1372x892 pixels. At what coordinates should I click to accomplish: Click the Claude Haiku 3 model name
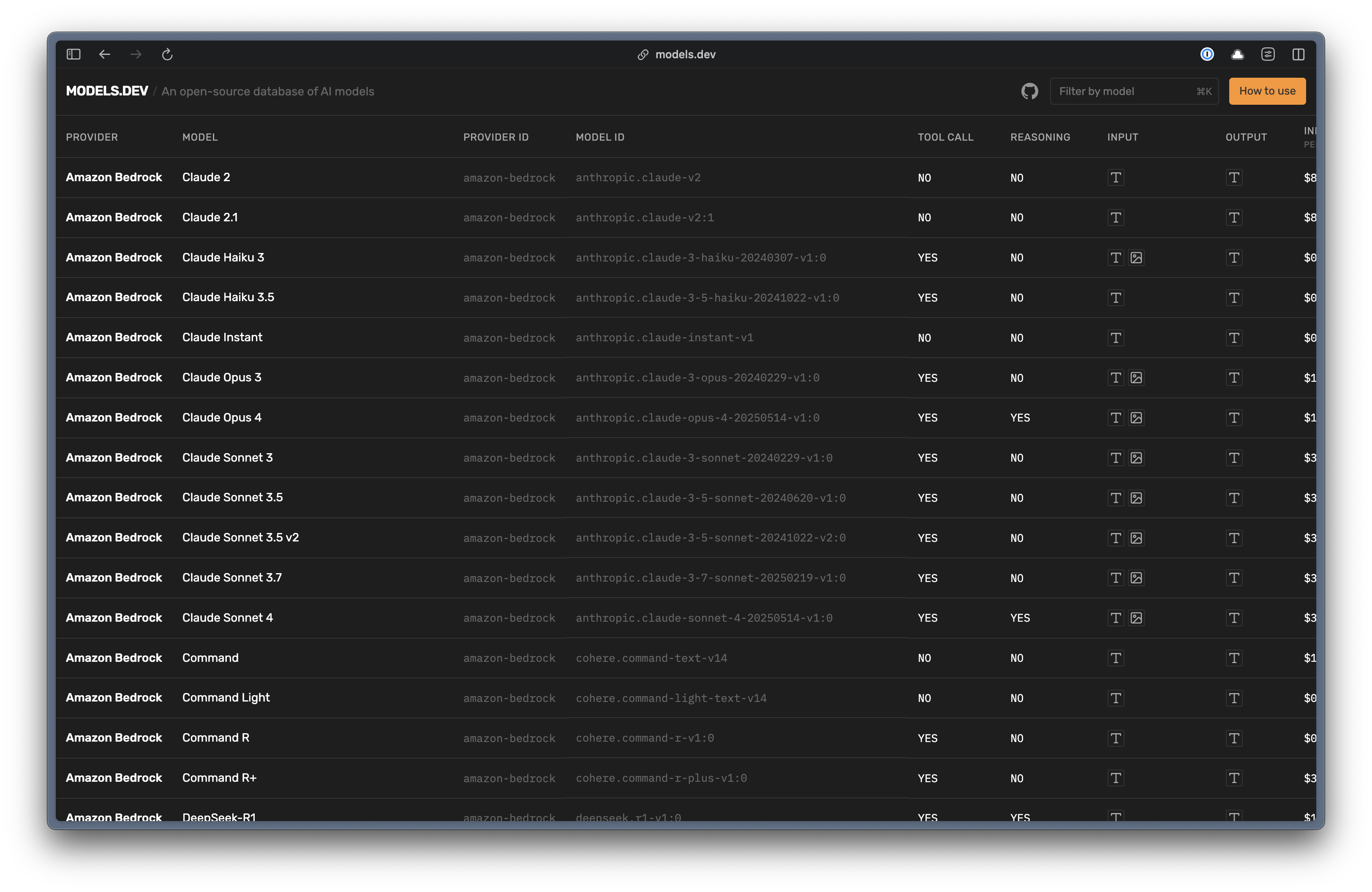click(x=223, y=258)
